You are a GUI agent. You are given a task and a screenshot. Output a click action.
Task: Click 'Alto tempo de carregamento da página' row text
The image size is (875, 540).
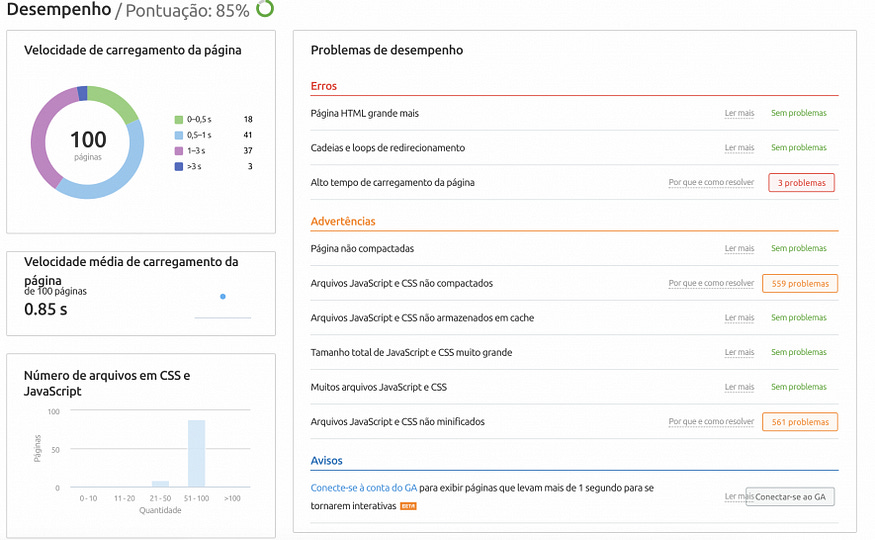tap(392, 182)
